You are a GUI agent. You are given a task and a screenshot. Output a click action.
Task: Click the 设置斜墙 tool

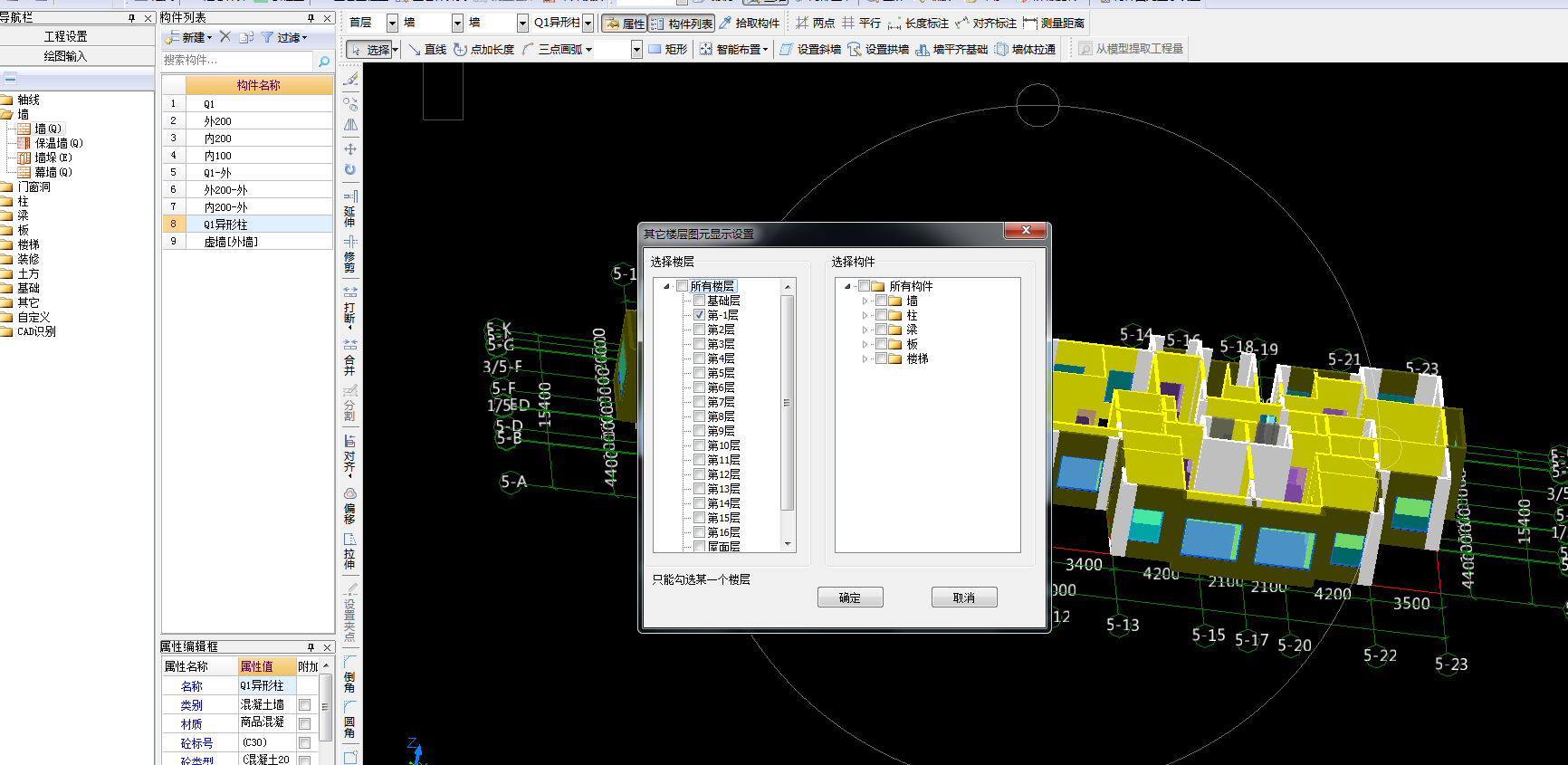[x=810, y=49]
